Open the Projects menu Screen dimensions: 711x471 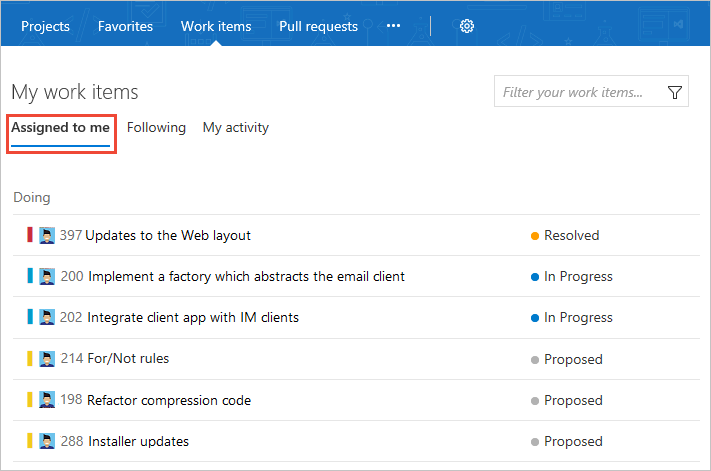(x=45, y=26)
